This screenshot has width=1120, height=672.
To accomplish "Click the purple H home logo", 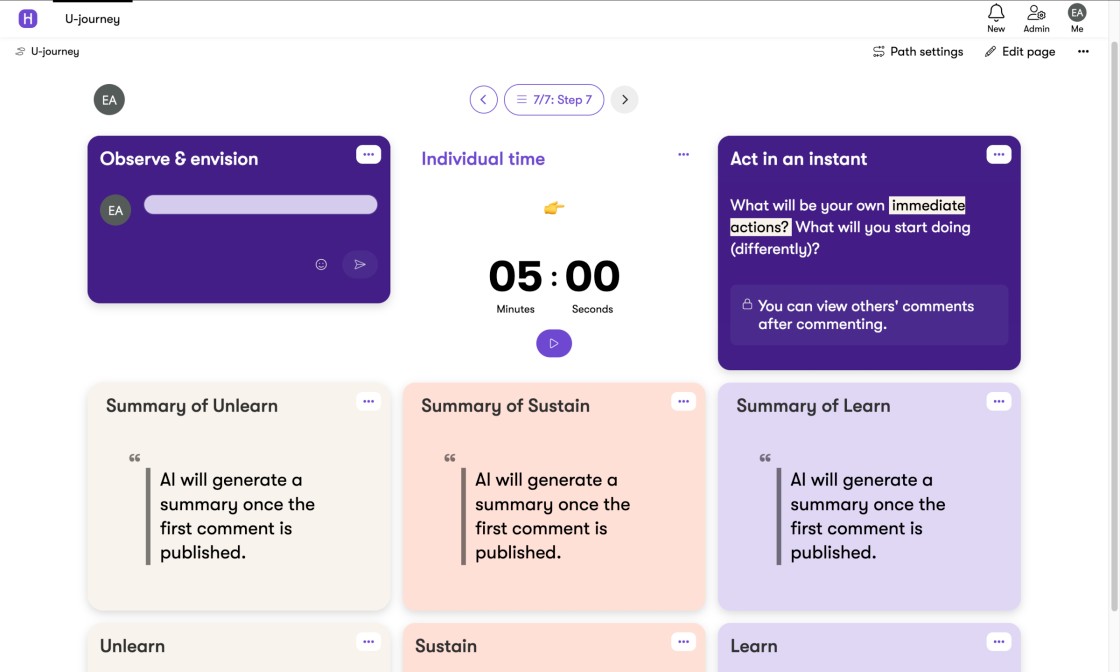I will click(28, 18).
